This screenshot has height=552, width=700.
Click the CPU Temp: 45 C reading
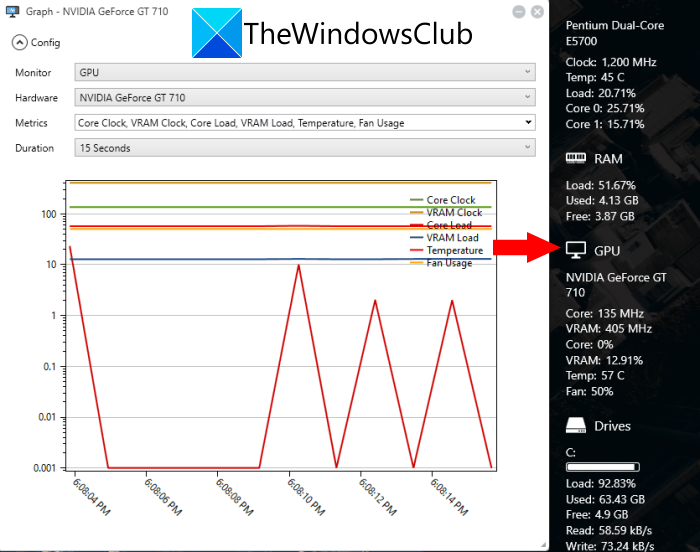(595, 77)
